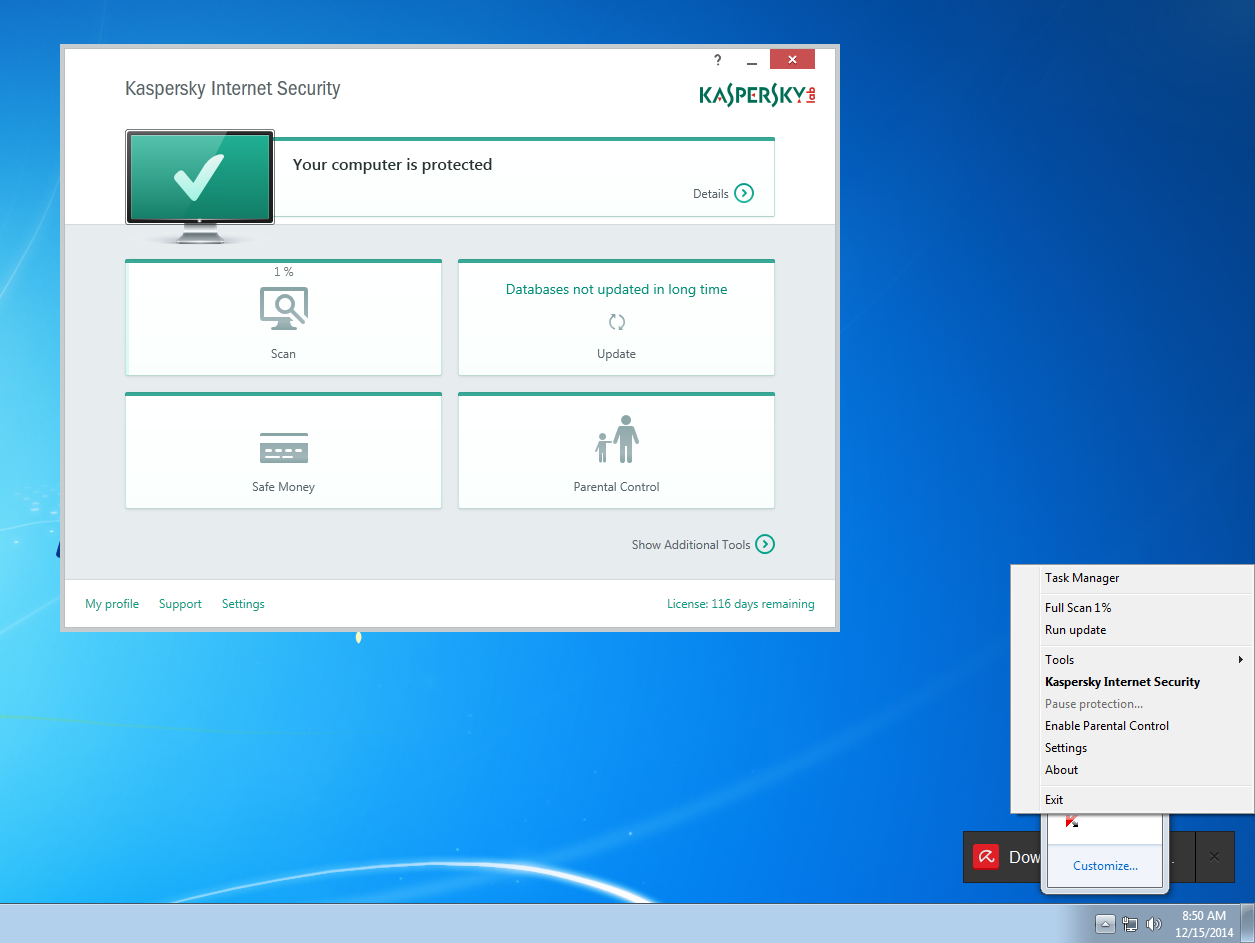Click the help question mark icon
The image size is (1255, 943).
(x=717, y=60)
